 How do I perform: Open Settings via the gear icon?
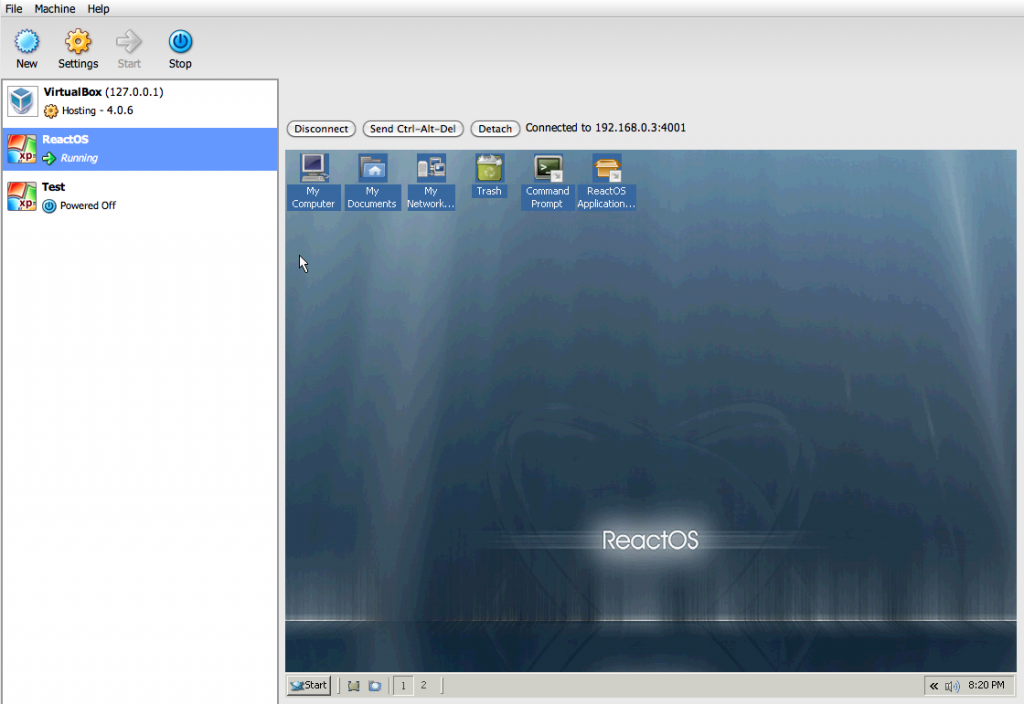(78, 42)
